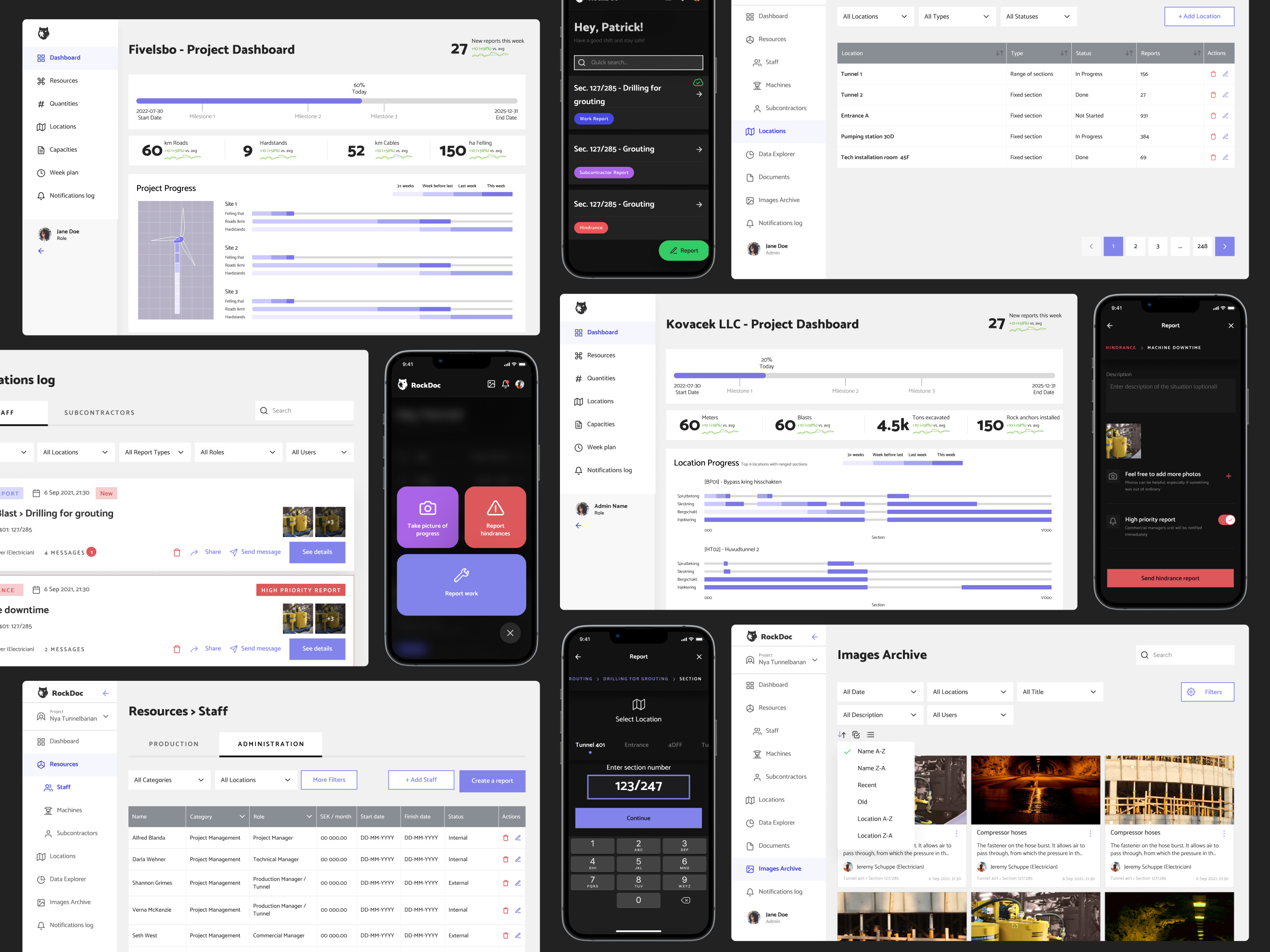The width and height of the screenshot is (1270, 952).
Task: Tap the Report hindrances warning icon
Action: coord(495,508)
